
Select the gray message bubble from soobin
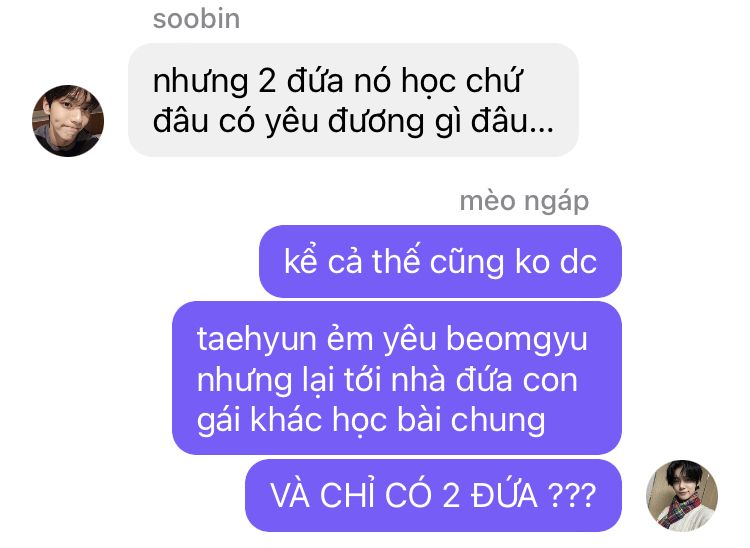click(x=353, y=100)
